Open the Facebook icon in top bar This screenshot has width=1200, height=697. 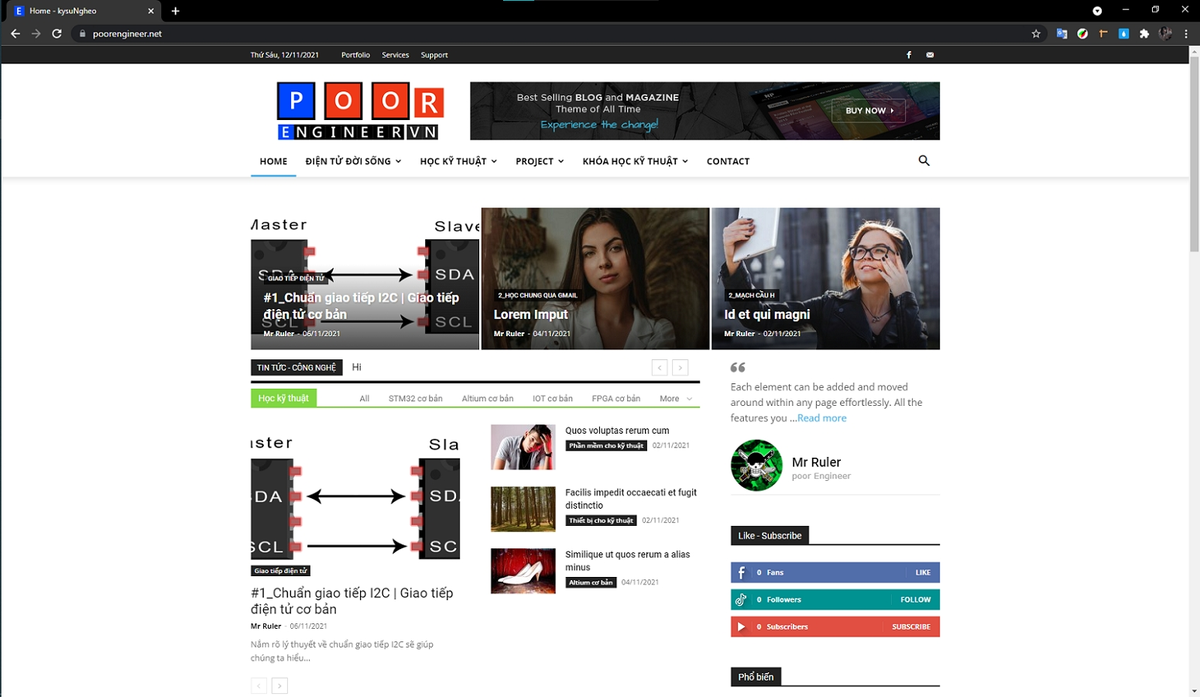tap(909, 55)
